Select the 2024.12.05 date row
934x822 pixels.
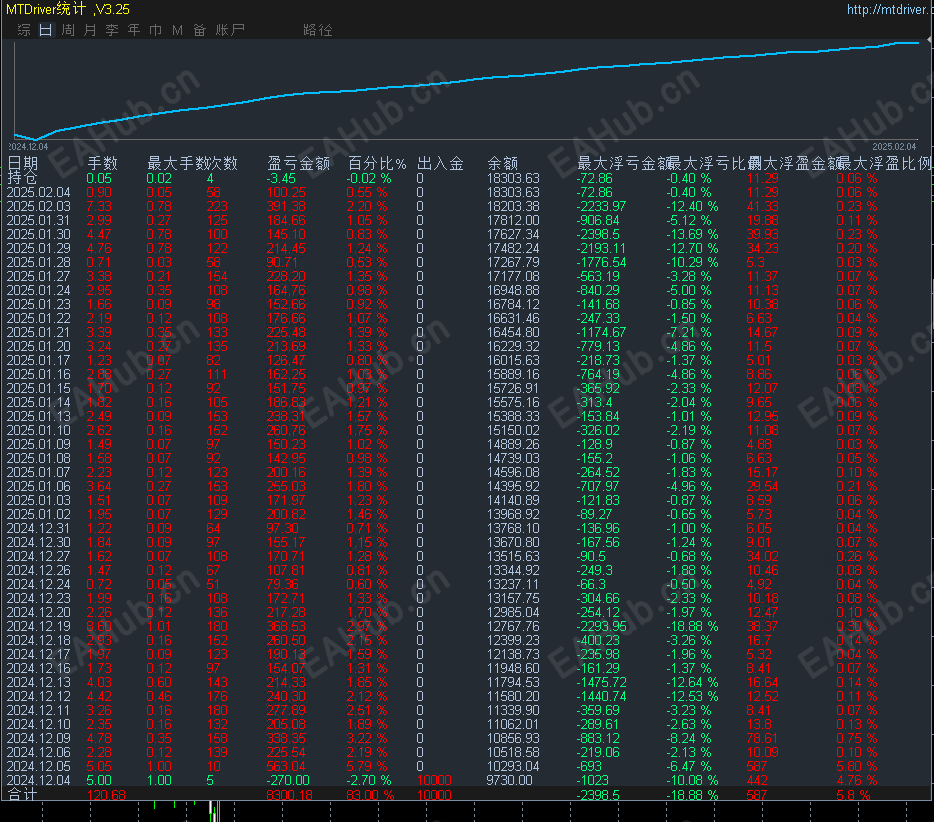39,766
